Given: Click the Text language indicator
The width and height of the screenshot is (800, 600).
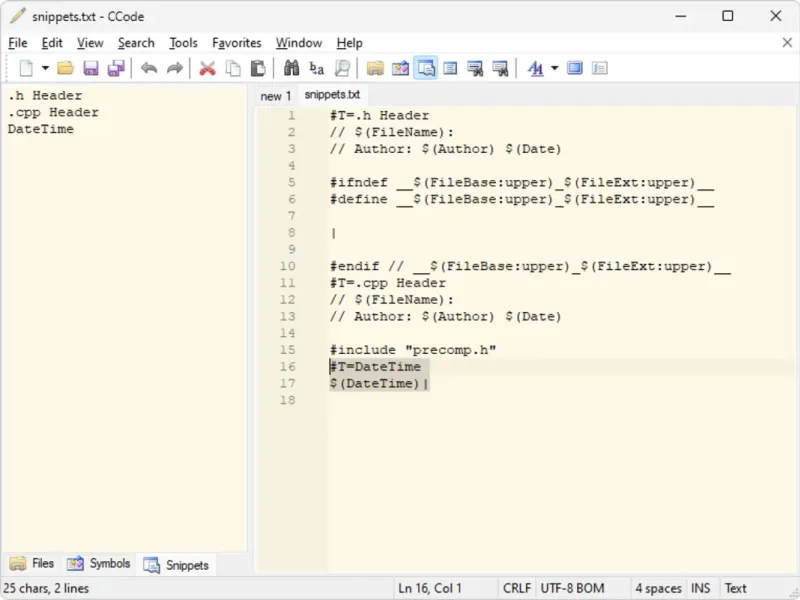Looking at the screenshot, I should coord(735,588).
